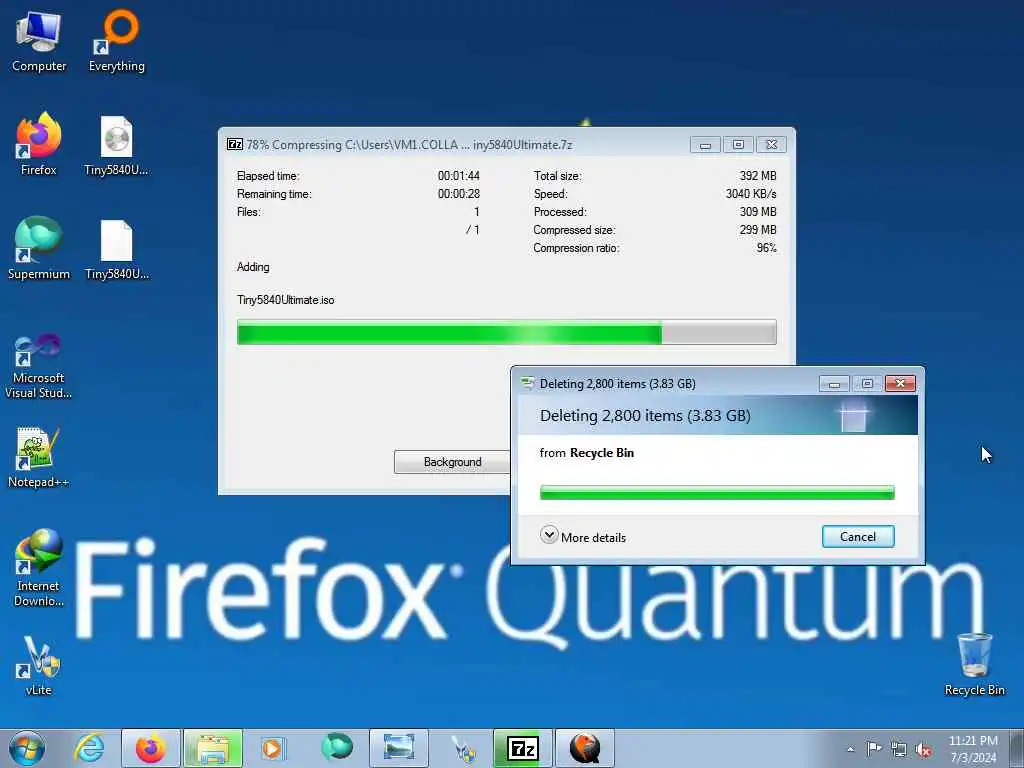The image size is (1024, 768).
Task: Open the Everything search shortcut
Action: pos(117,42)
